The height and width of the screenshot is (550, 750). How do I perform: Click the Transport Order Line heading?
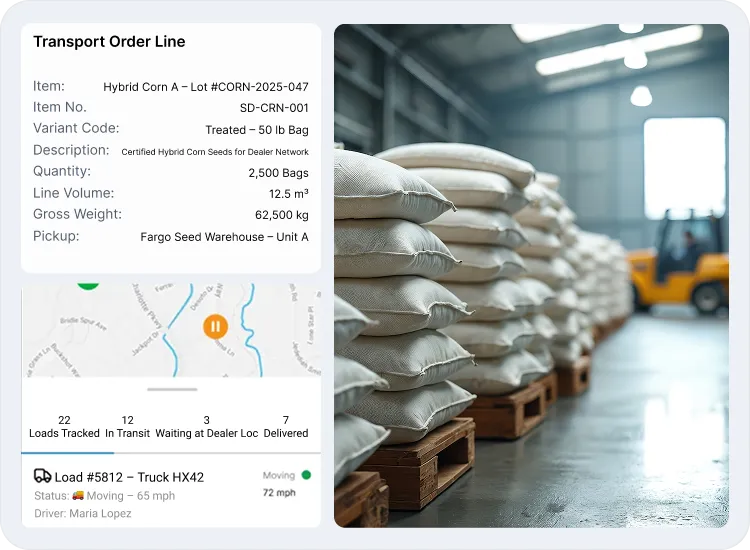click(109, 42)
